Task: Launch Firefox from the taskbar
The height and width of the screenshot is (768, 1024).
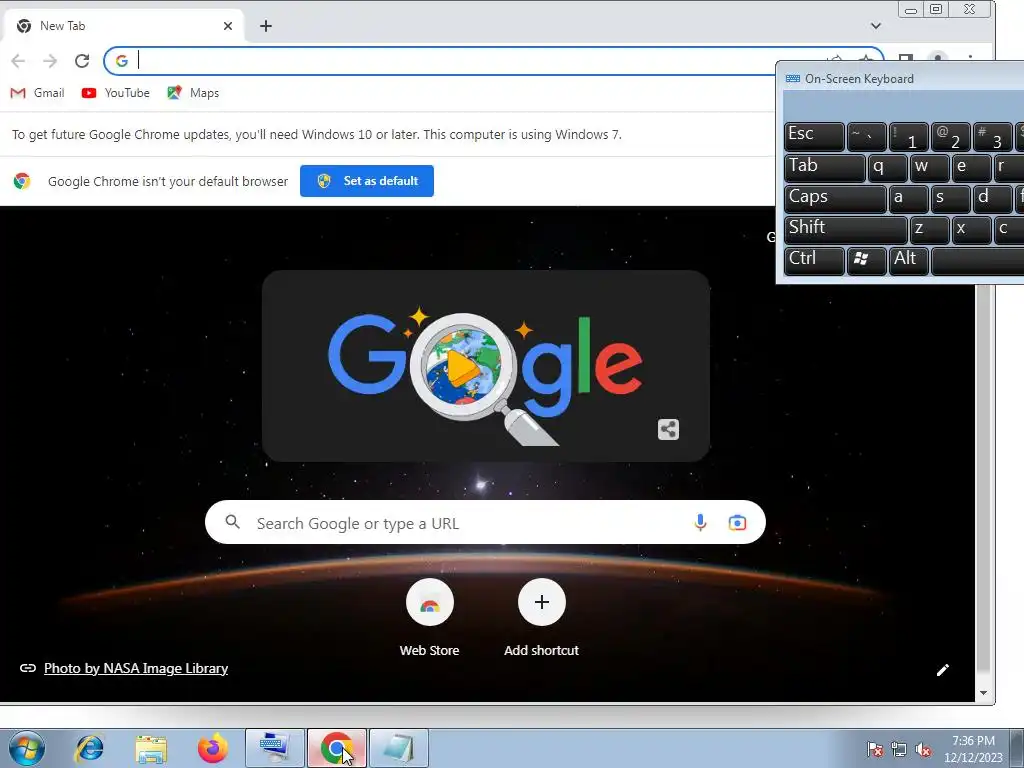Action: tap(213, 748)
